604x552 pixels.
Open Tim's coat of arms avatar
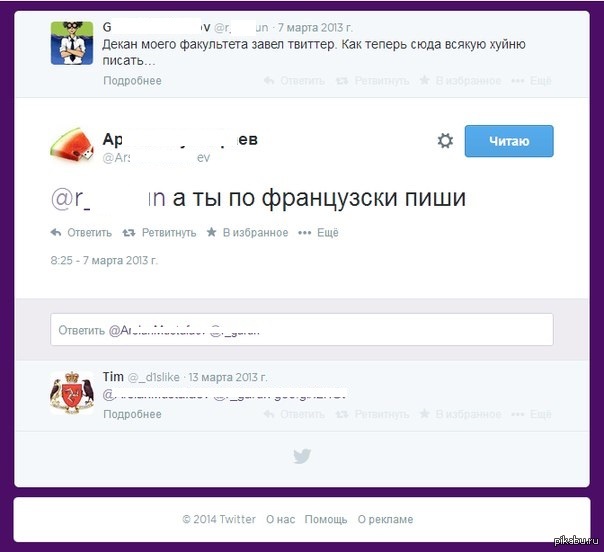(72, 393)
